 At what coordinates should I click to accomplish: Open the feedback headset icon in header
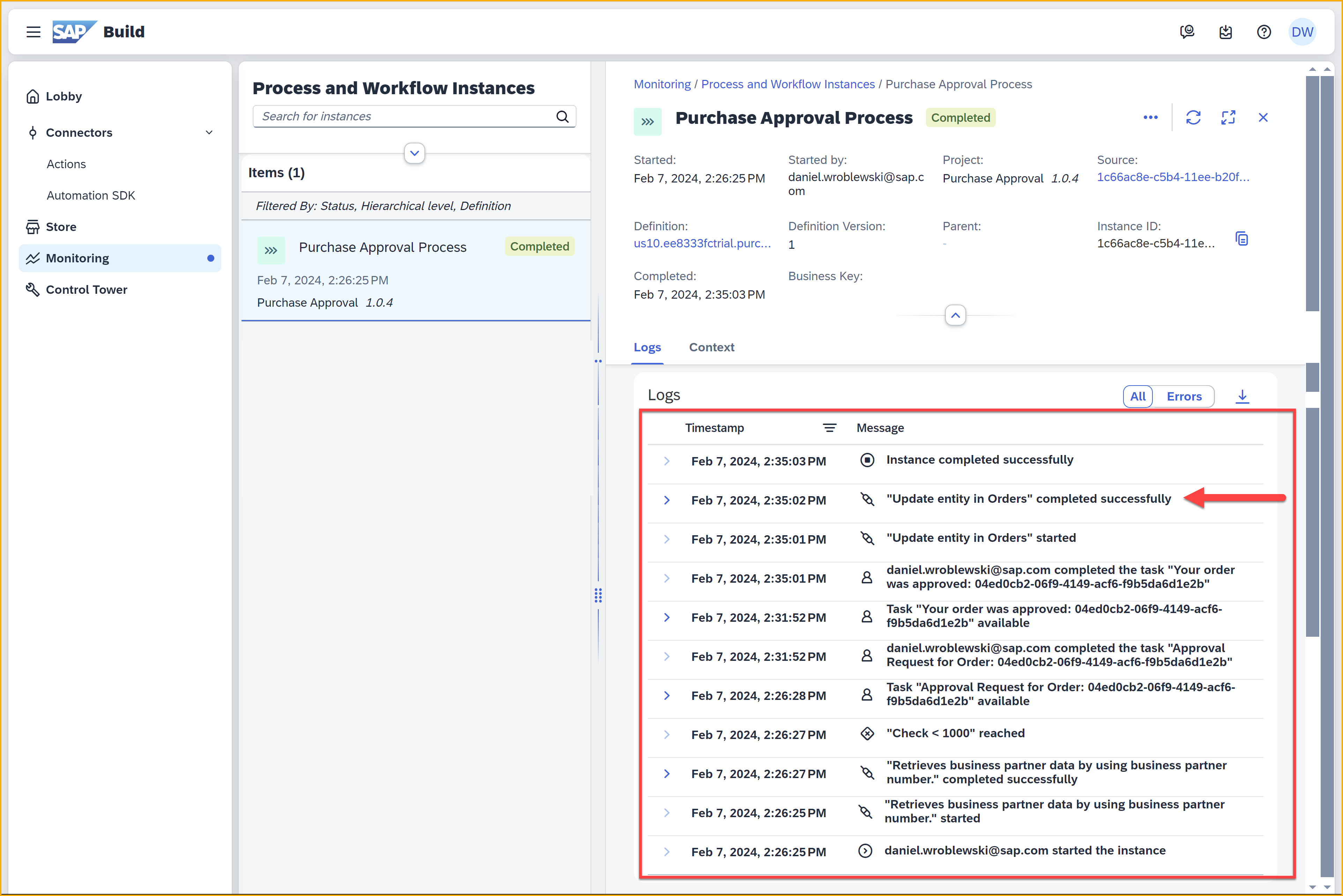coord(1187,32)
